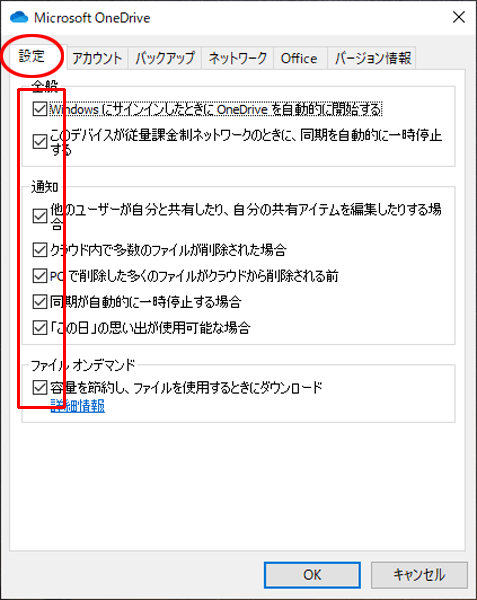Toggle notification for many files deleted in cloud
Viewport: 477px width, 600px height.
click(x=40, y=250)
